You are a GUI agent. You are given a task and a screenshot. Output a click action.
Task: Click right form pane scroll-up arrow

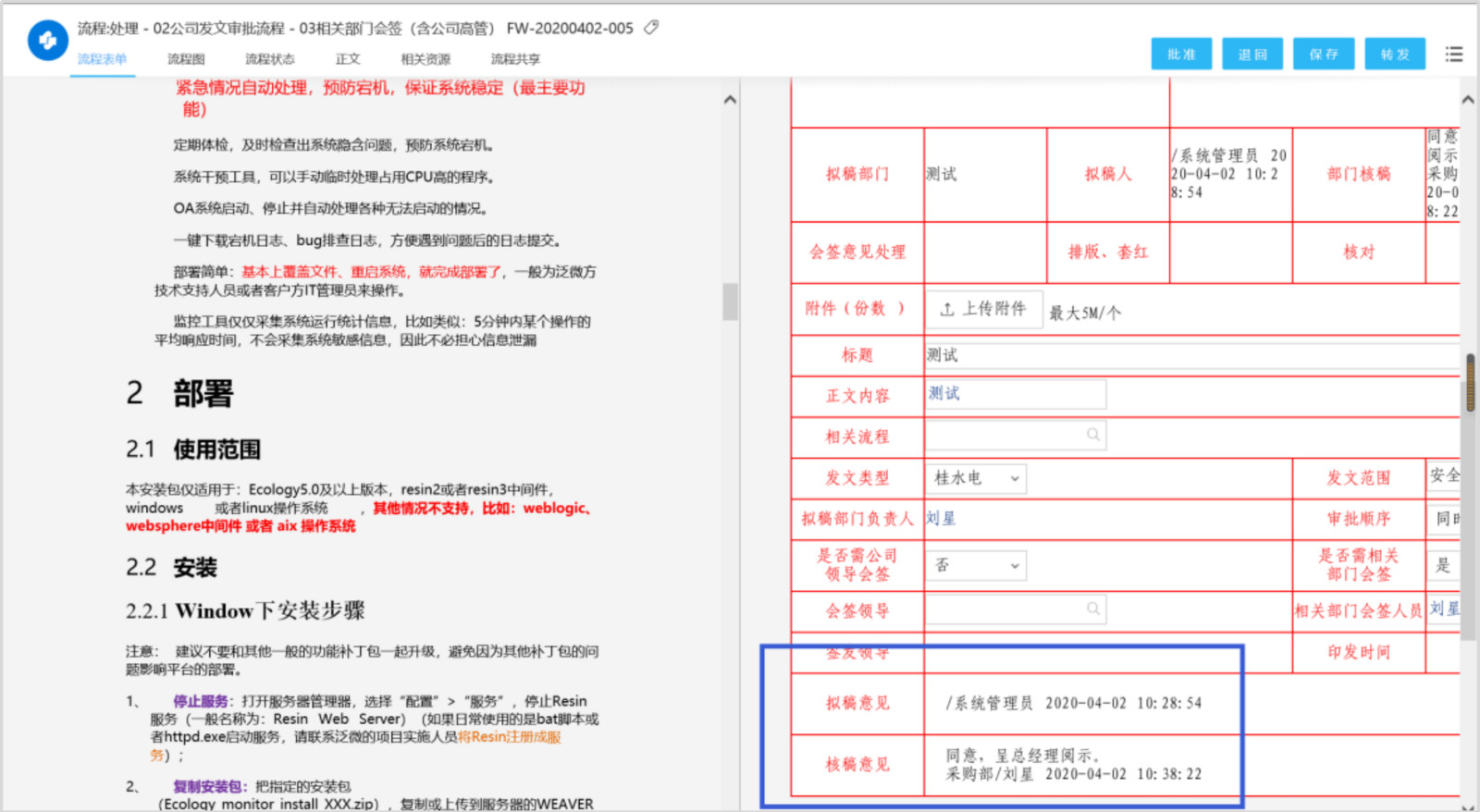click(1468, 100)
